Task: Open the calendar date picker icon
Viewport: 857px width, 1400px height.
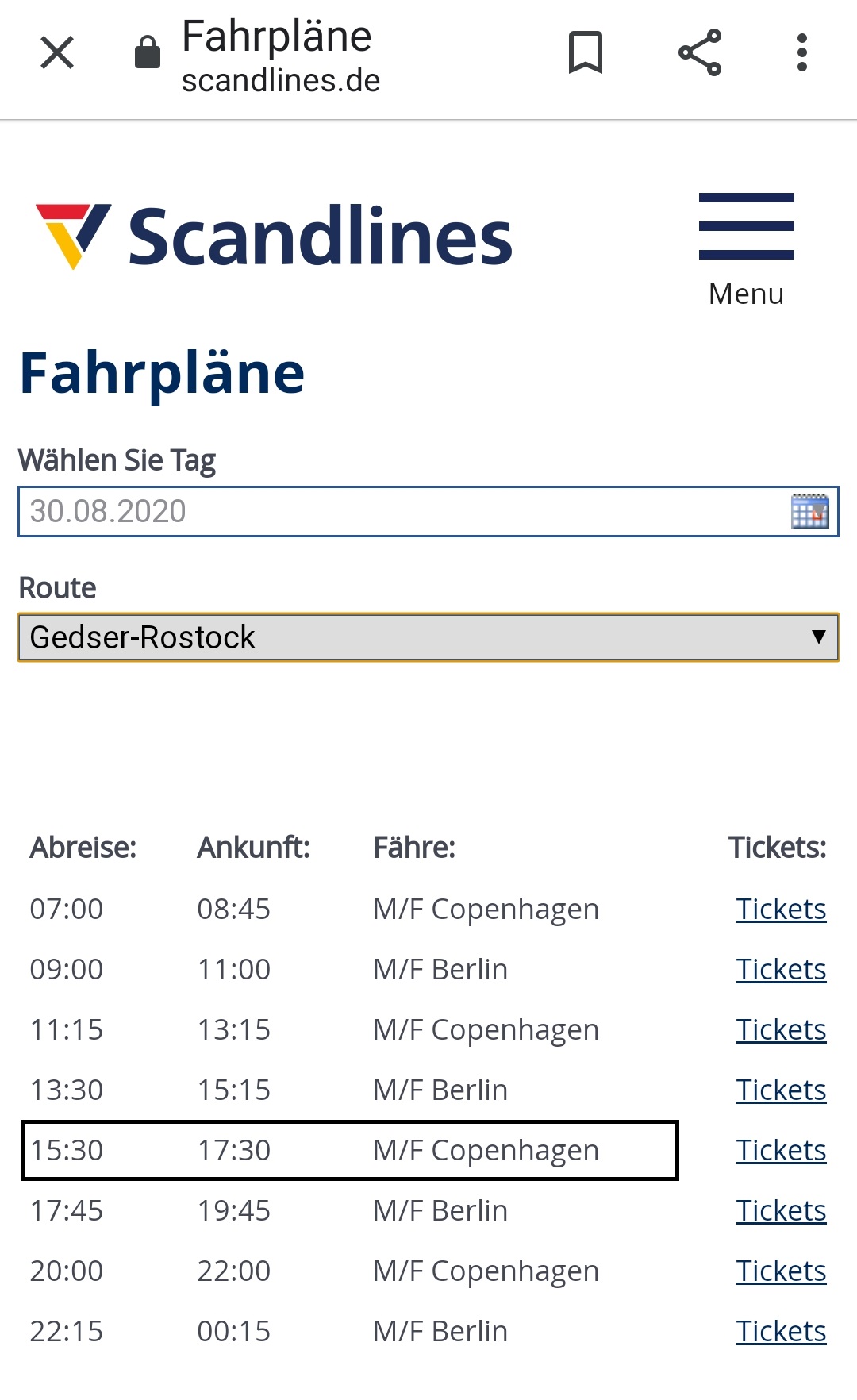Action: 809,511
